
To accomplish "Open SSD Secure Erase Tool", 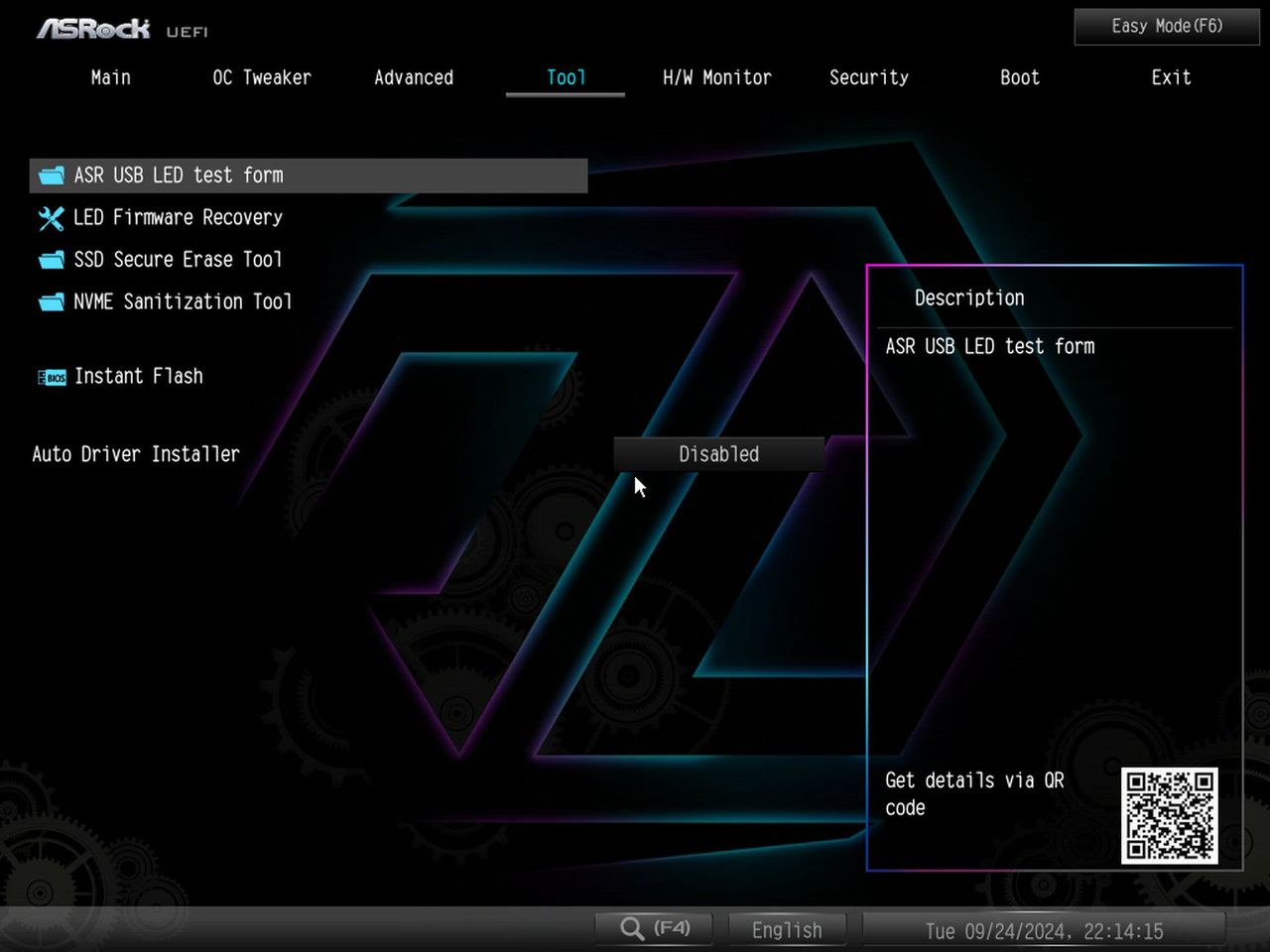I will tap(178, 260).
